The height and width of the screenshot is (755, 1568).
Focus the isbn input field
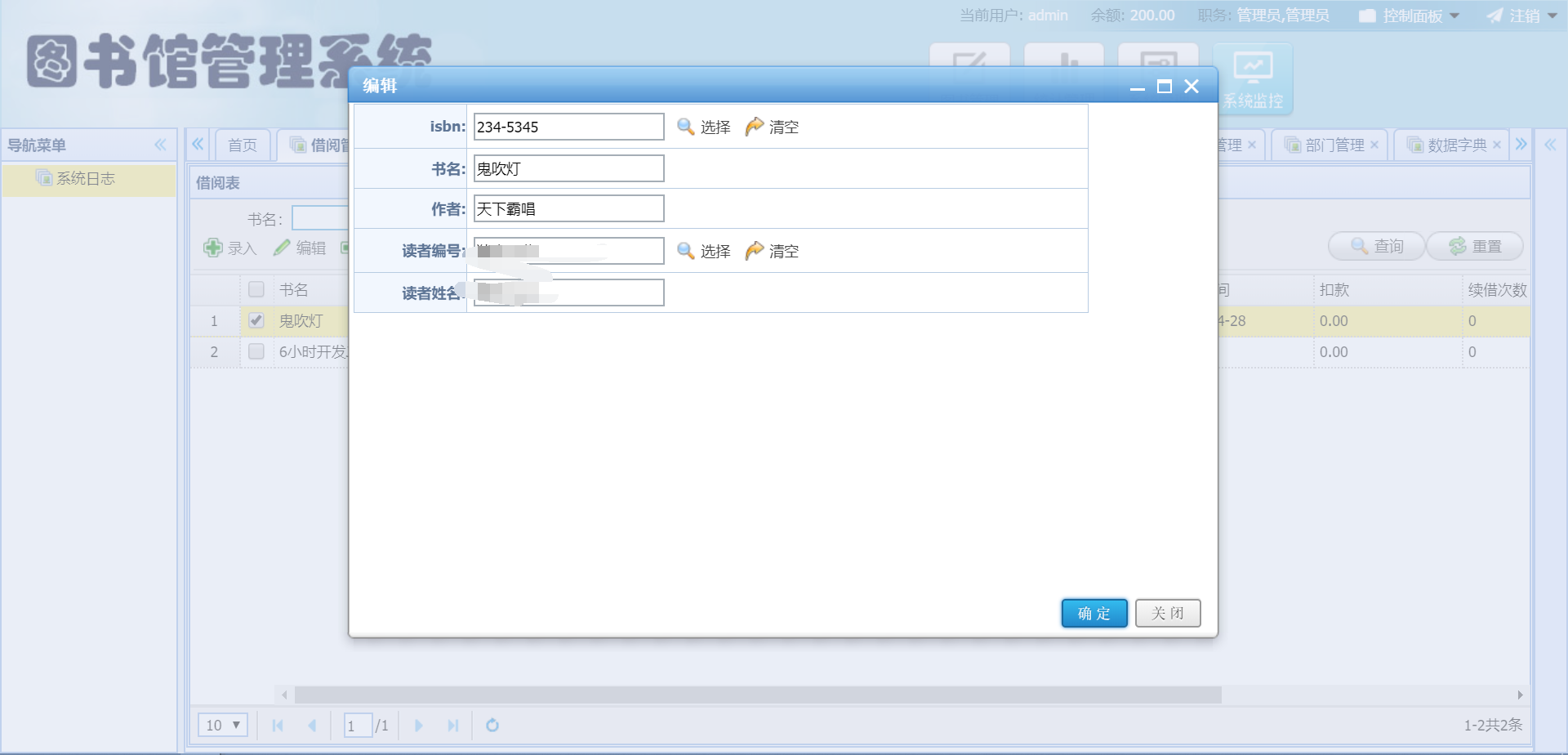coord(568,127)
